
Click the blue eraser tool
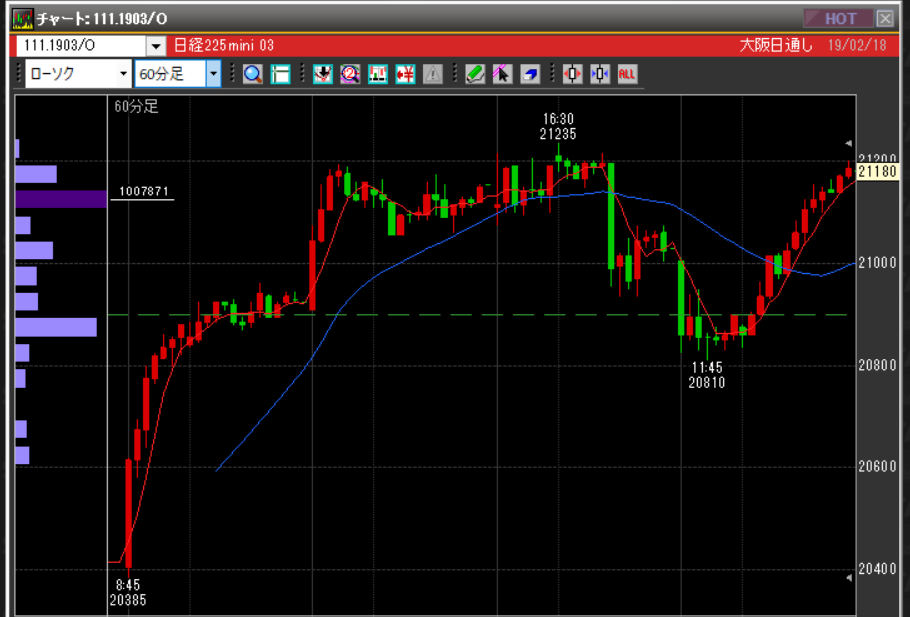530,74
